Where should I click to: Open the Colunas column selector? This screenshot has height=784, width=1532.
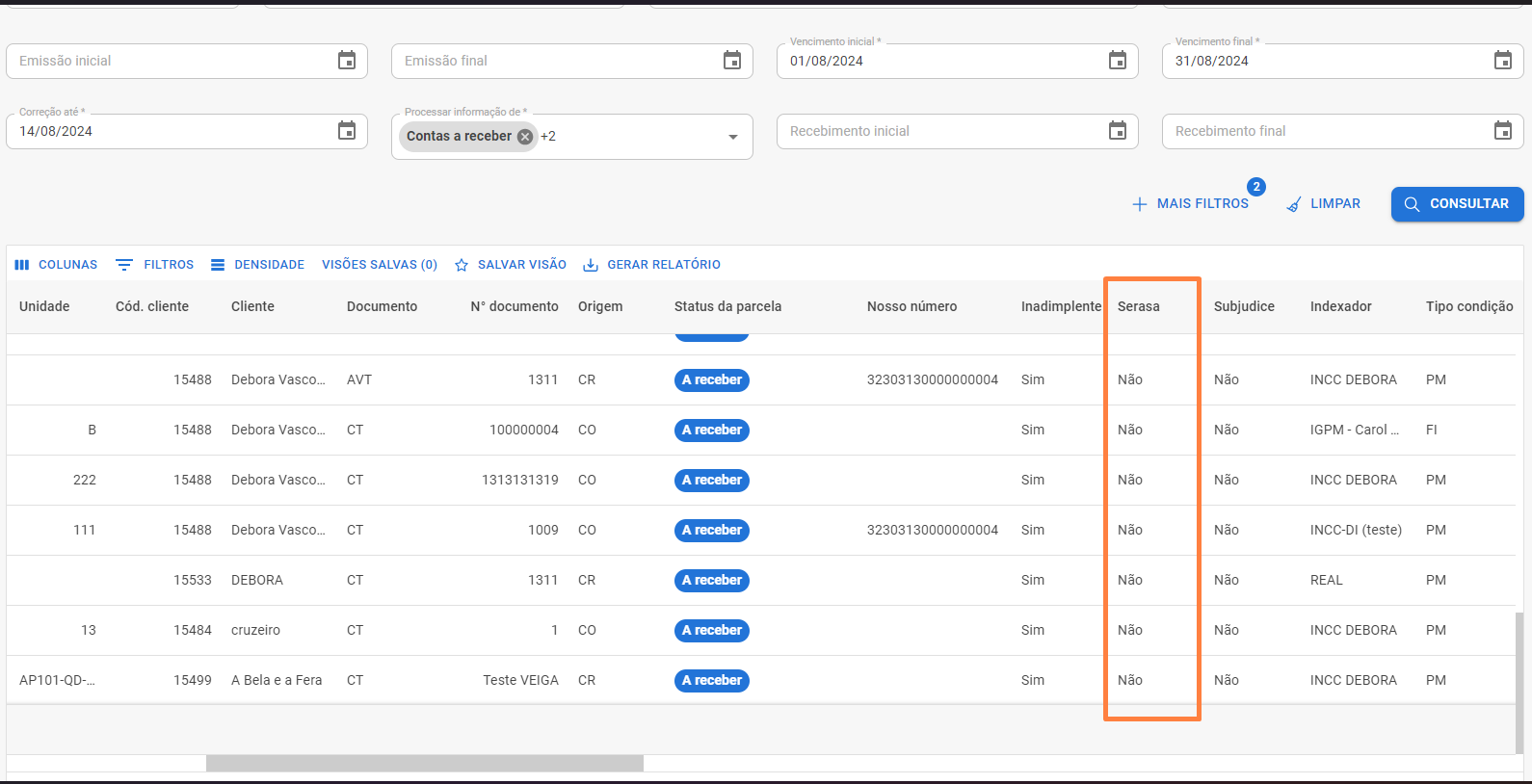coord(56,265)
